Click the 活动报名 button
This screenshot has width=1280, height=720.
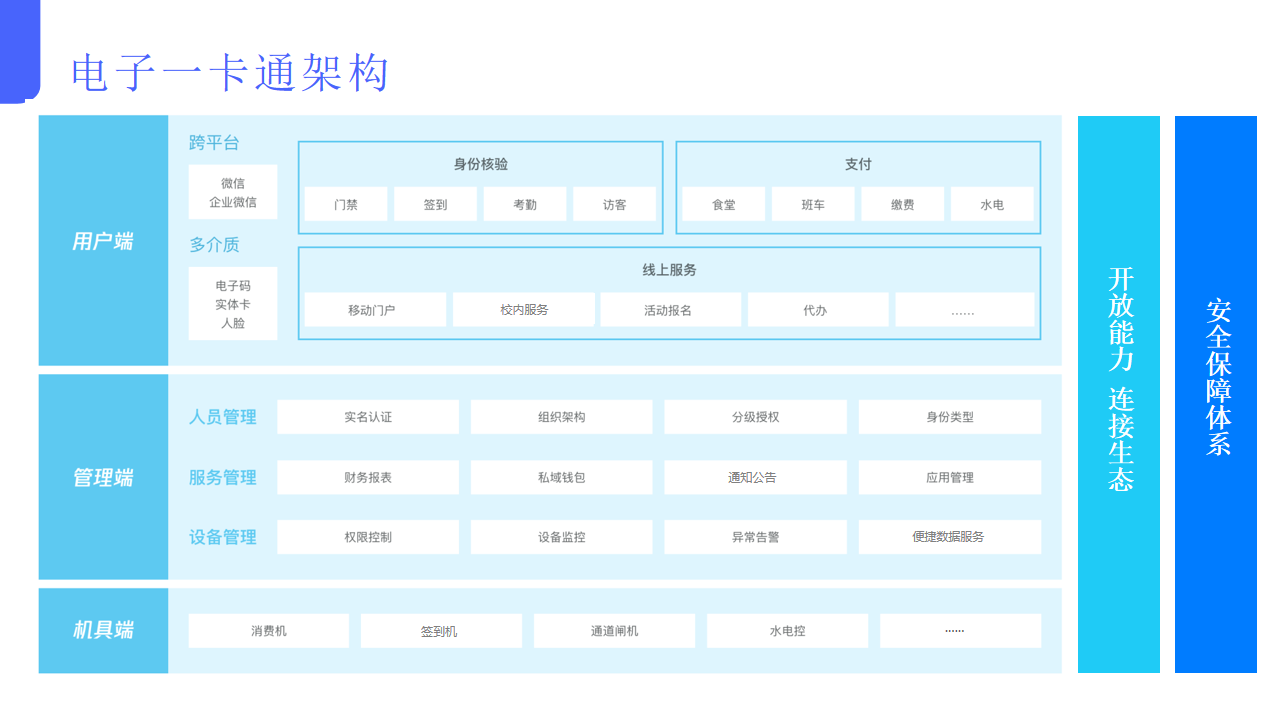click(x=670, y=310)
